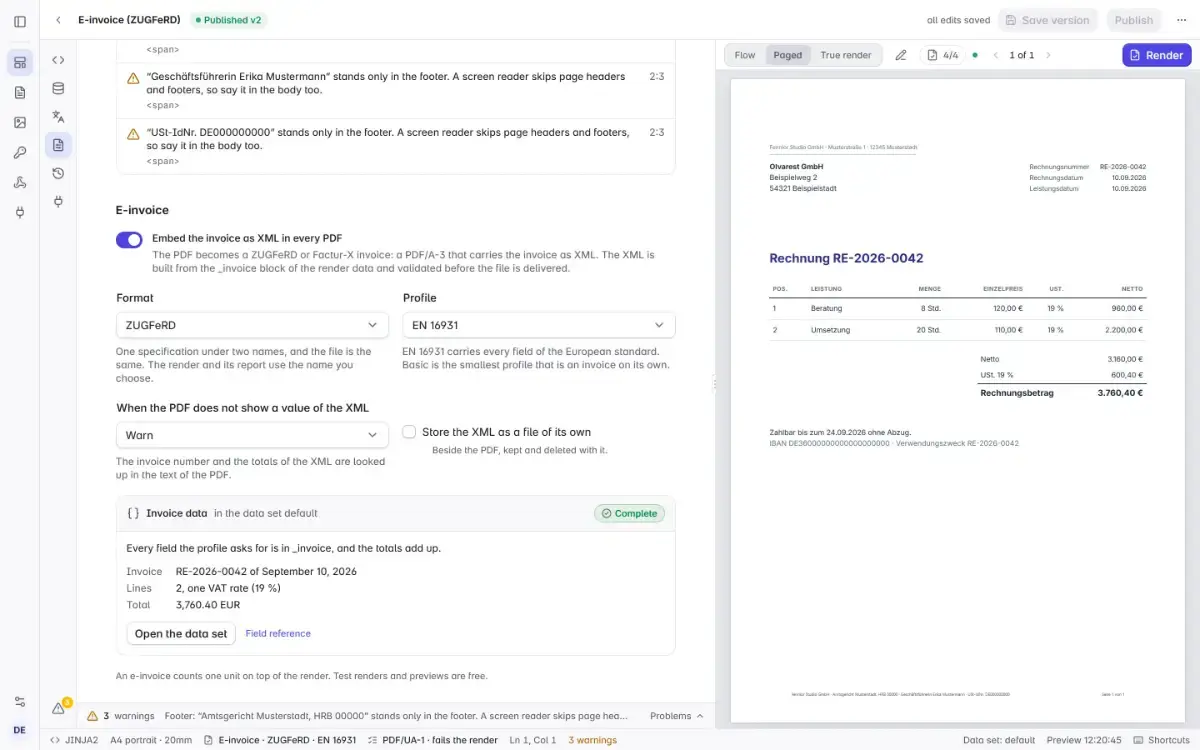Click the green status dot in preview toolbar
Viewport: 1200px width, 750px height.
tap(975, 55)
